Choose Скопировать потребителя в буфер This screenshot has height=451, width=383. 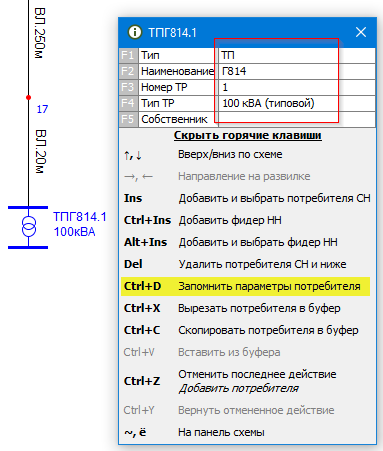click(268, 330)
